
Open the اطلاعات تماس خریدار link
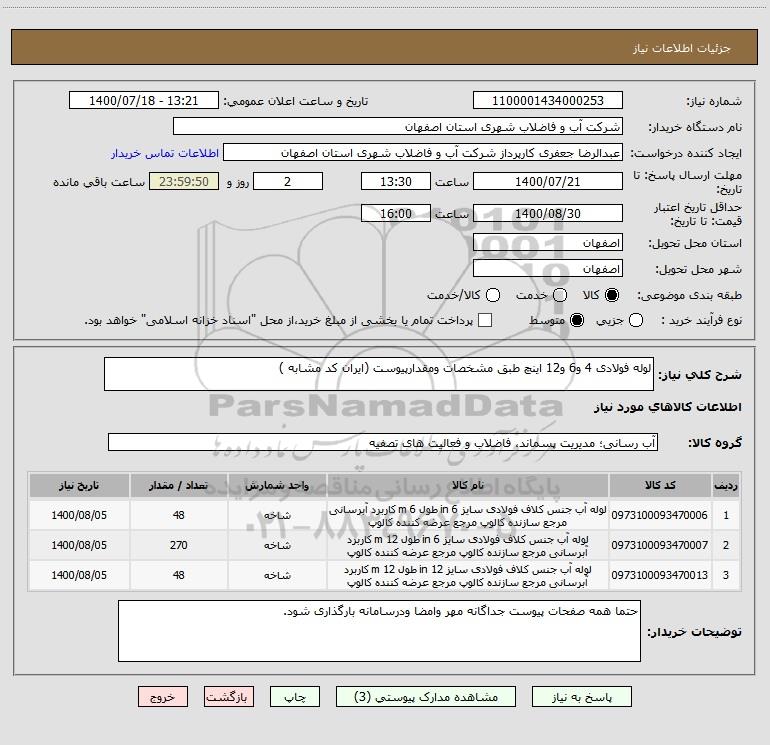[x=165, y=153]
